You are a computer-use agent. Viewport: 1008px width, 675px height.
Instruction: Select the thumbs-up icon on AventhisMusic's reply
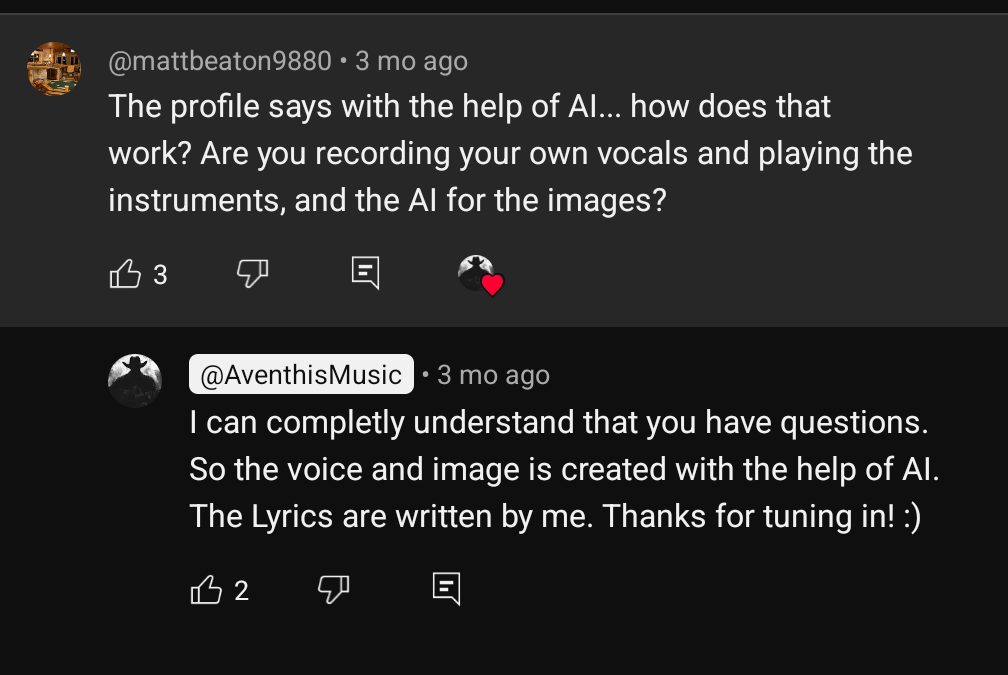pyautogui.click(x=207, y=589)
